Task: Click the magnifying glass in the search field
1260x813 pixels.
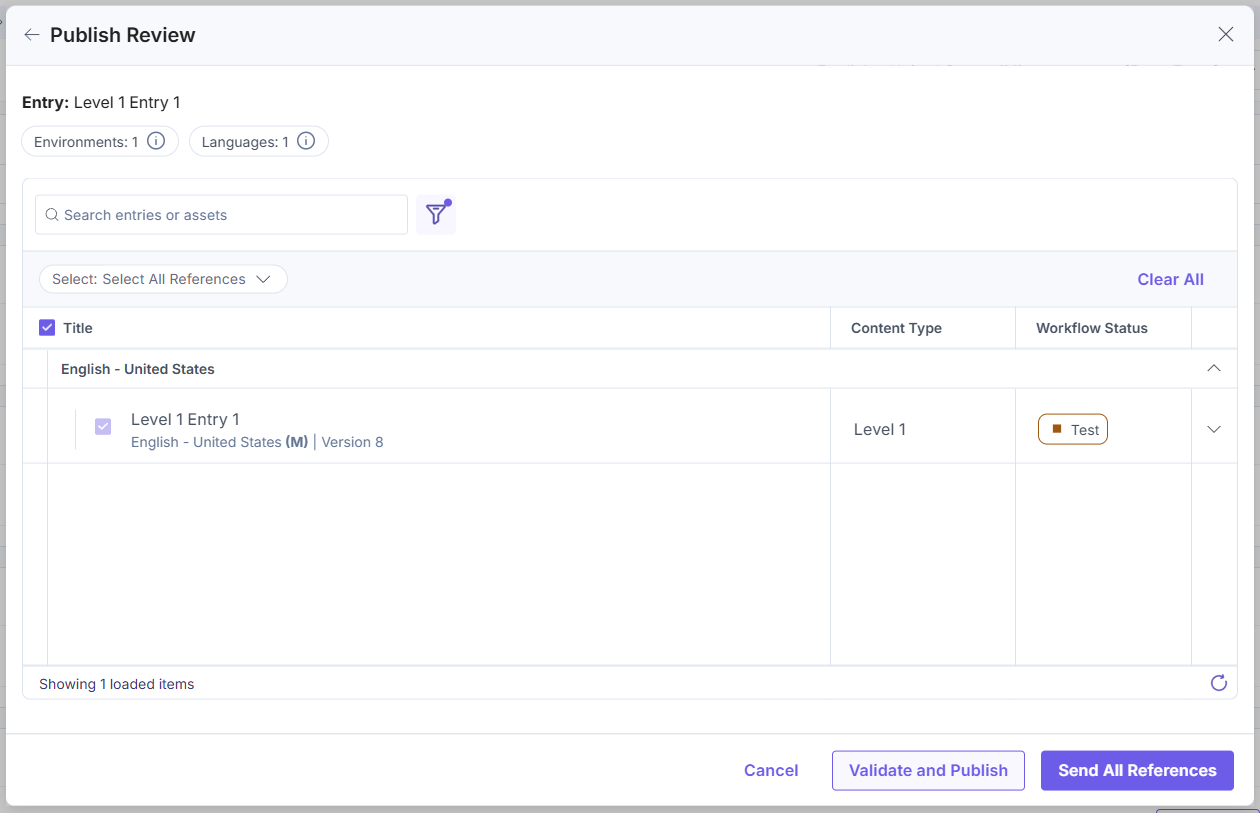Action: [x=51, y=215]
